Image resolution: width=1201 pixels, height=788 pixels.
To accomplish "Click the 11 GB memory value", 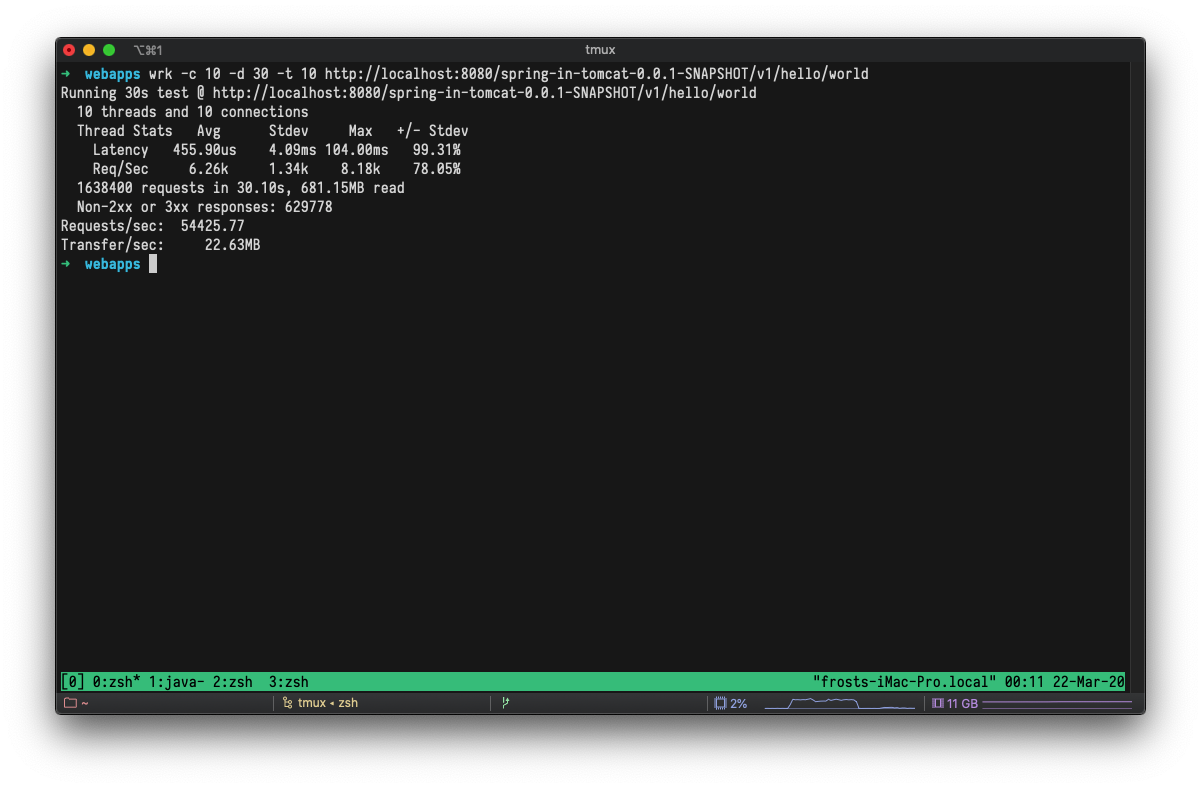I will (962, 703).
